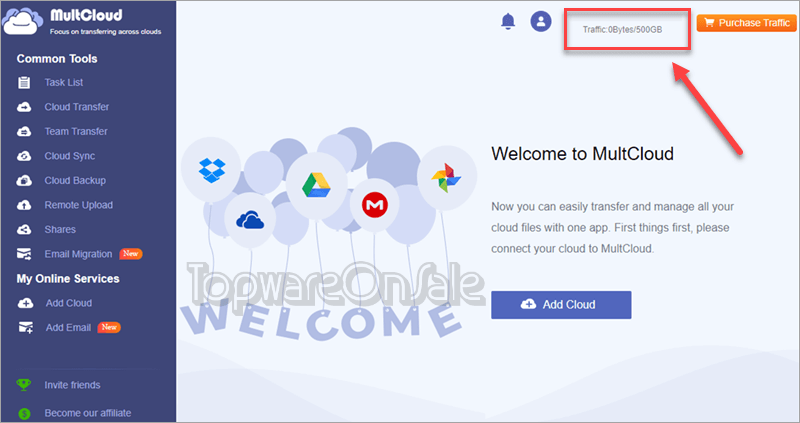Click the Common Tools section heading
Screen dimensions: 800x423
pyautogui.click(x=57, y=59)
